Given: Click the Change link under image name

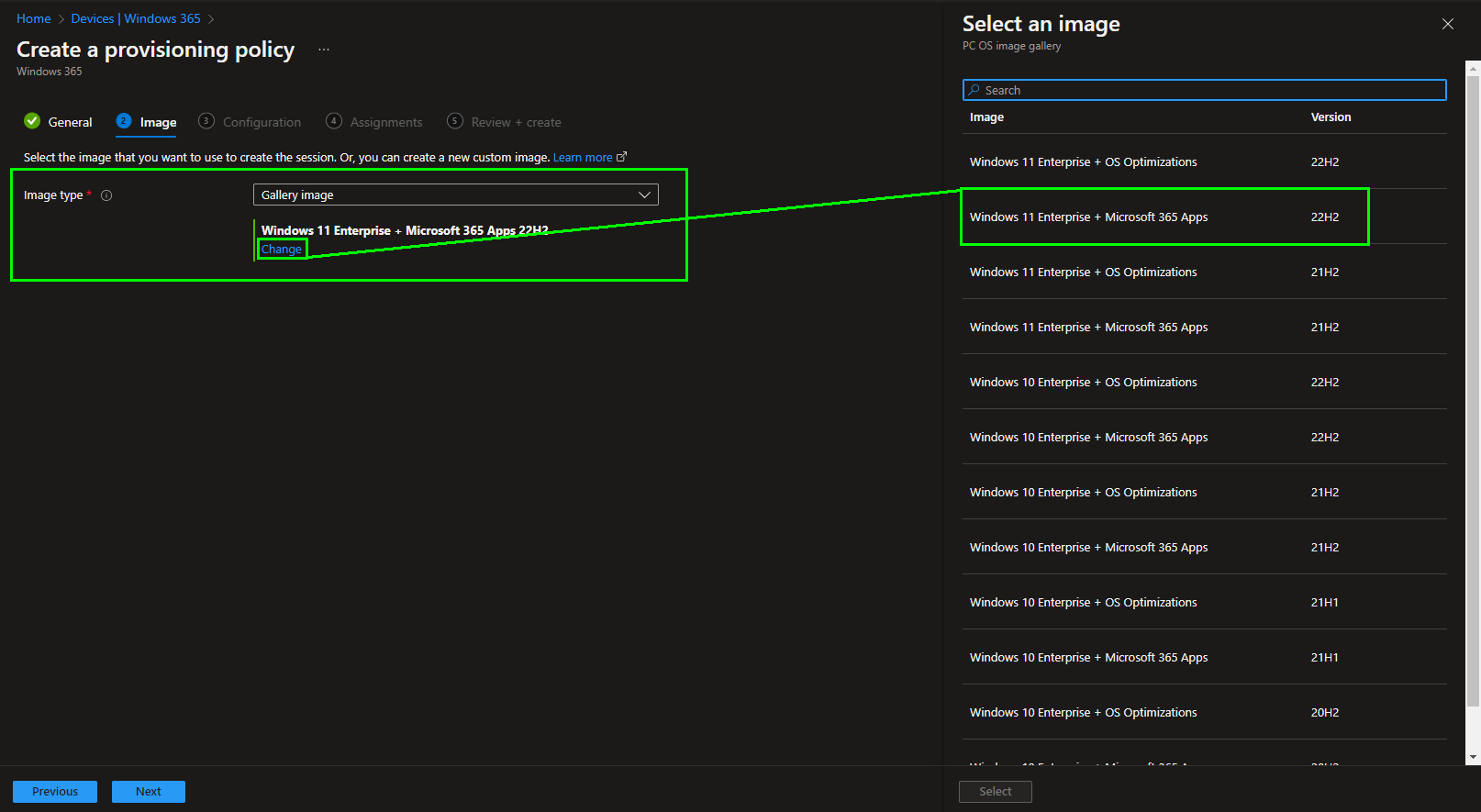Looking at the screenshot, I should tap(281, 250).
